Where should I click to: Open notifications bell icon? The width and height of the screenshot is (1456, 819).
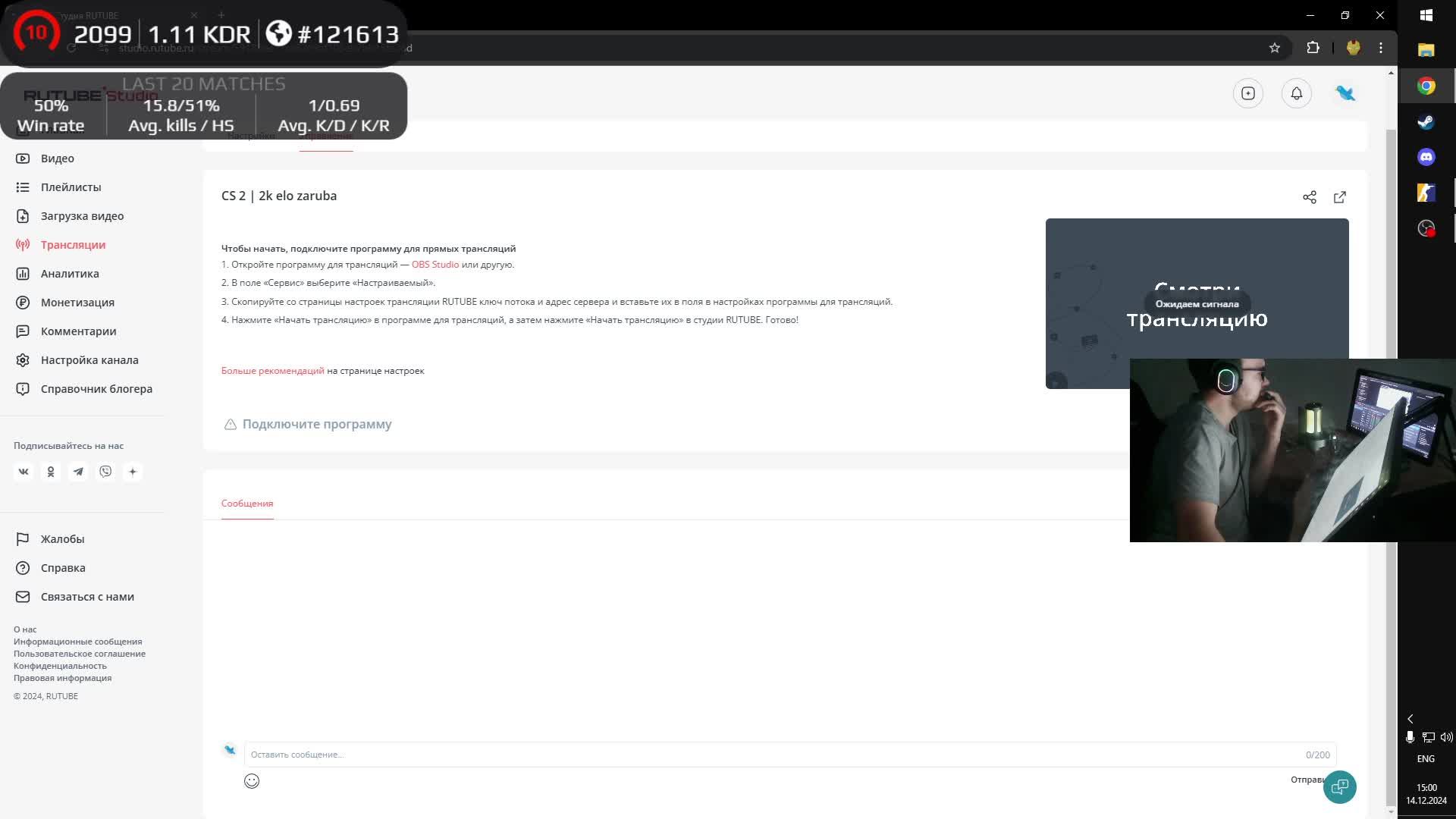click(1297, 93)
